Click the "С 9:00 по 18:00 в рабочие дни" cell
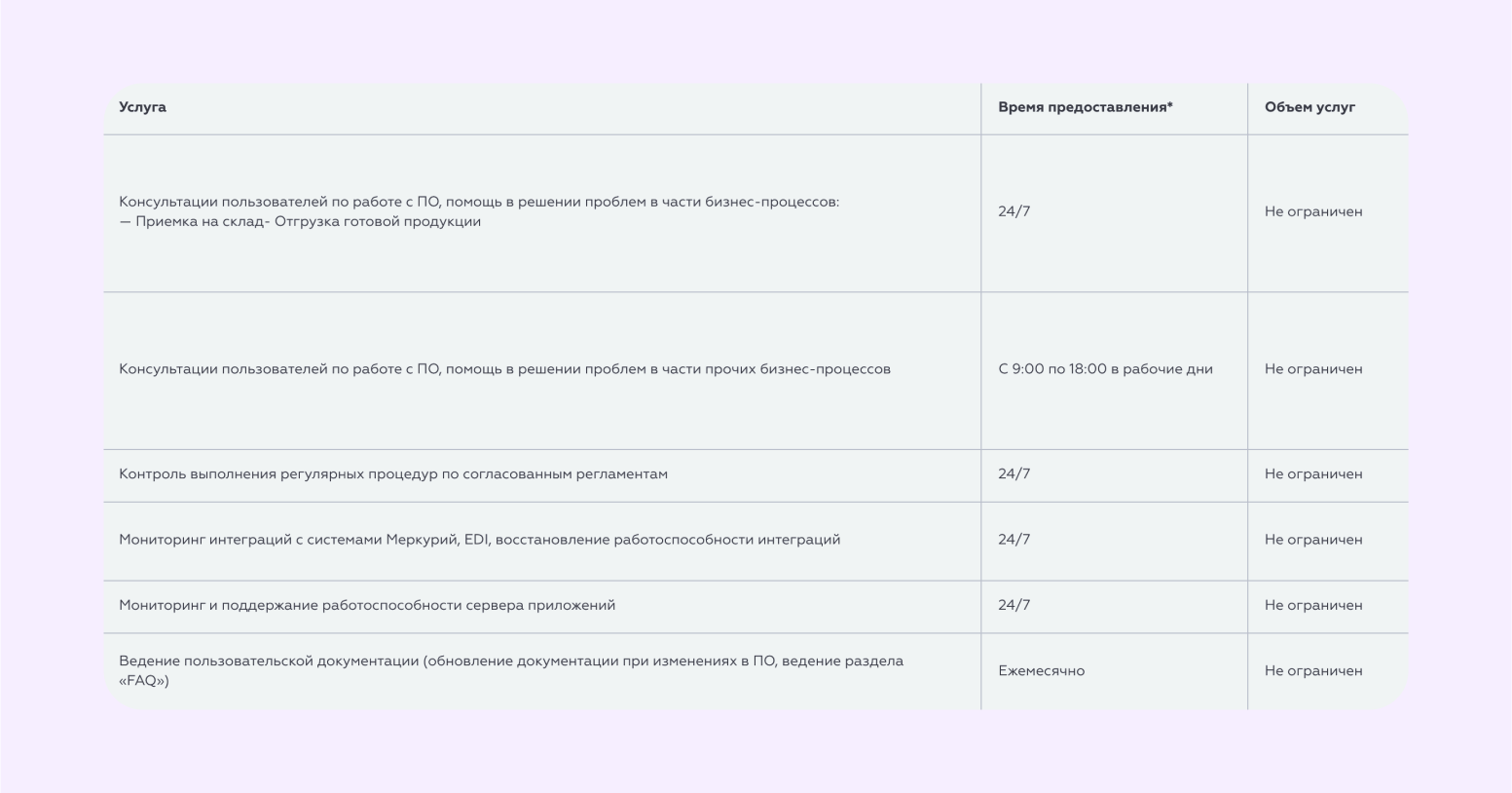This screenshot has height=793, width=1512. [1105, 369]
